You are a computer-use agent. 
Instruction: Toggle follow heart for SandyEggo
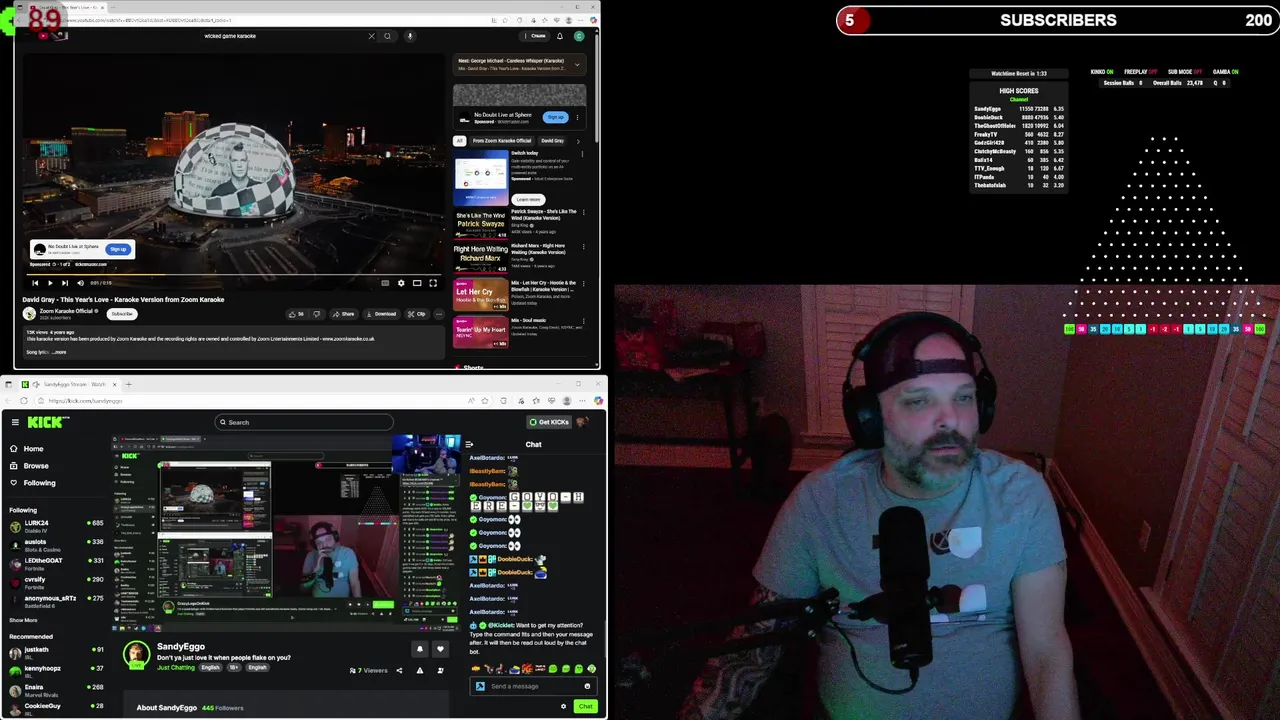[440, 649]
